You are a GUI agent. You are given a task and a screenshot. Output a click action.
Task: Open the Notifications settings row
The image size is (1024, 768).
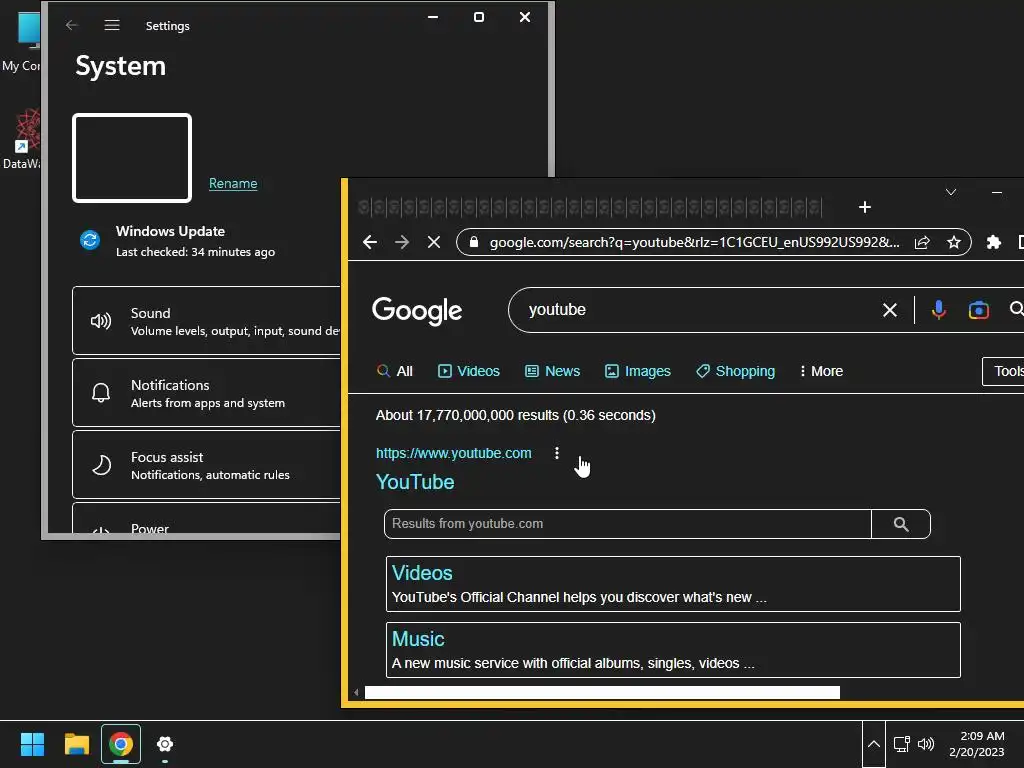pos(206,393)
